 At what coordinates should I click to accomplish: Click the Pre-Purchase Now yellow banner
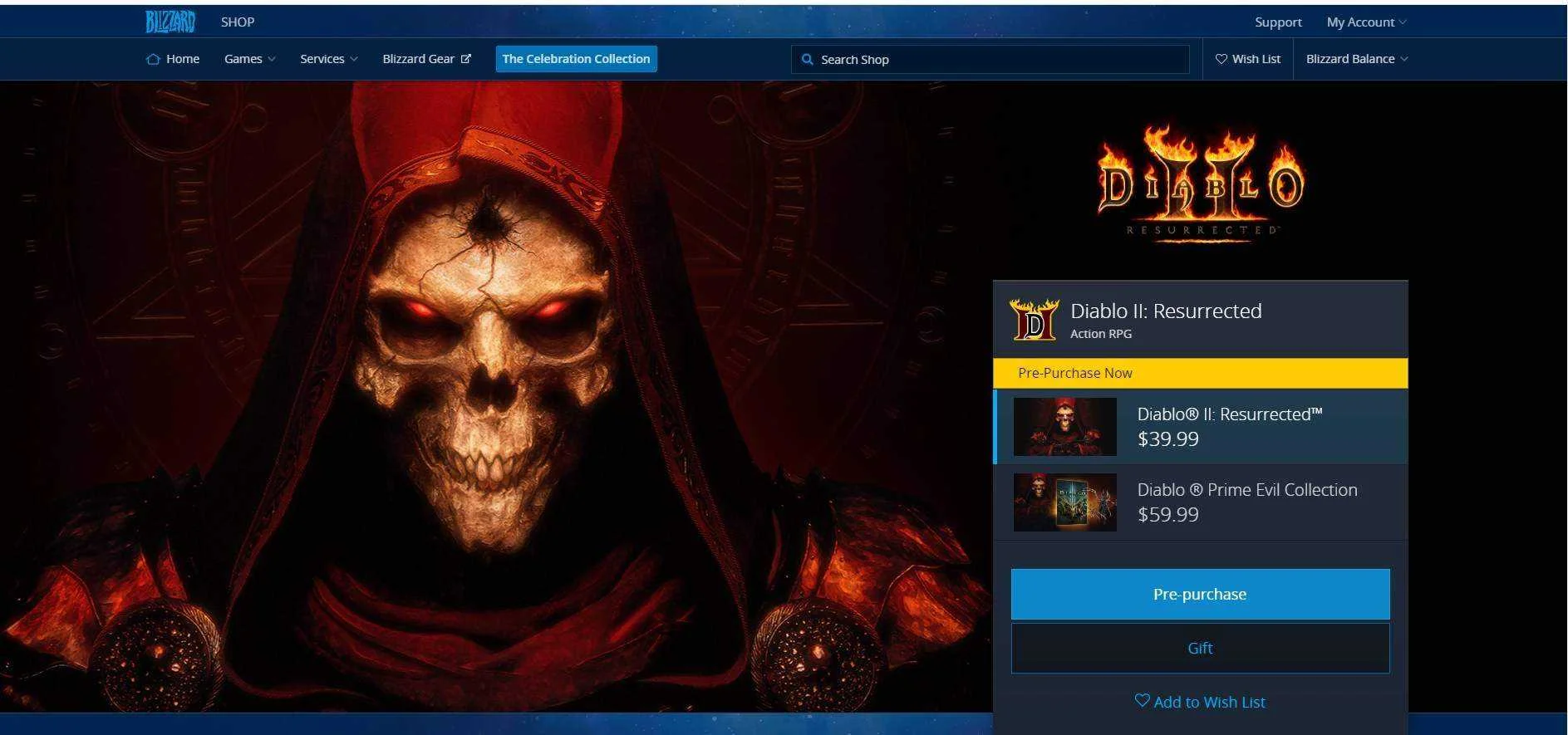click(1201, 373)
